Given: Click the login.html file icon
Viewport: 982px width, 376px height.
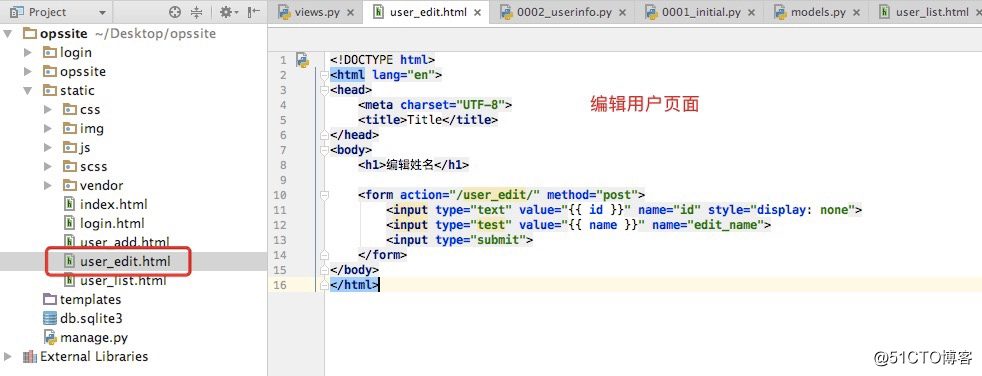Looking at the screenshot, I should click(70, 223).
